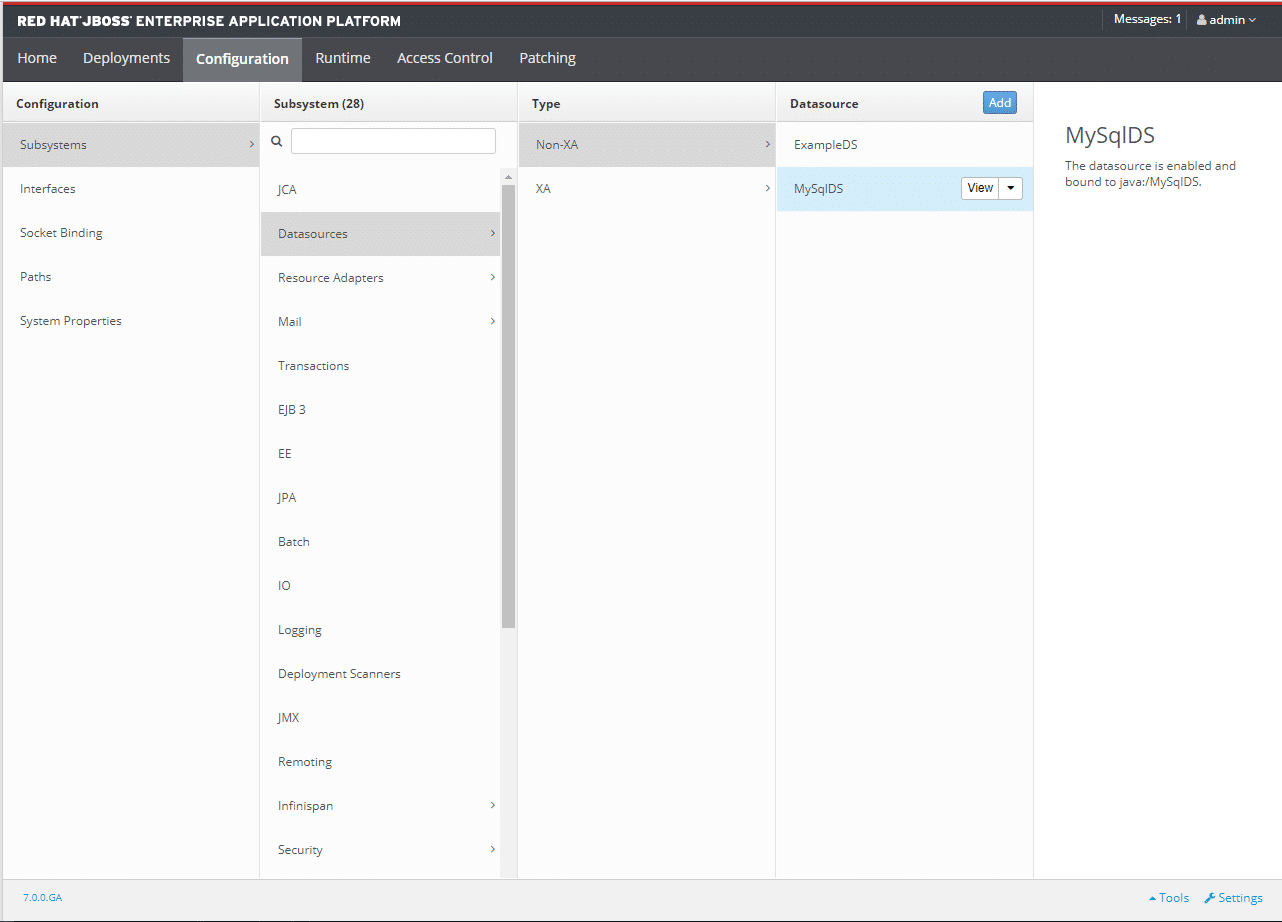The width and height of the screenshot is (1282, 922).
Task: Select the IO subsystem
Action: pyautogui.click(x=380, y=586)
